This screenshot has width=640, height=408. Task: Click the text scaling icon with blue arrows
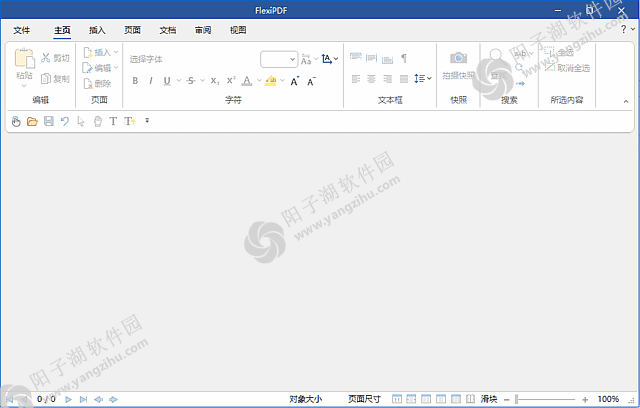(x=327, y=59)
